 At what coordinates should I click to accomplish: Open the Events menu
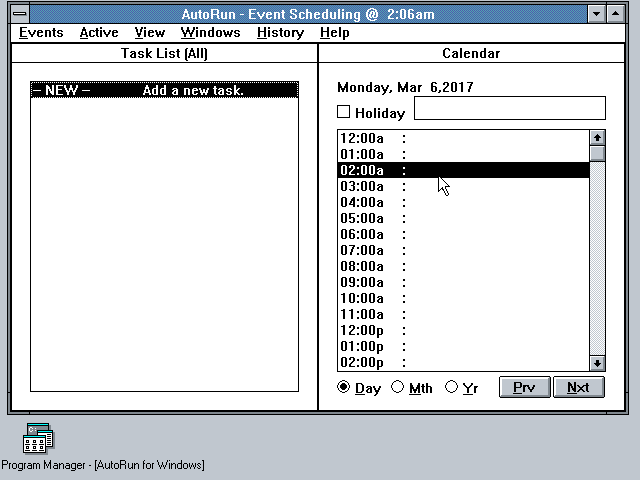click(41, 33)
